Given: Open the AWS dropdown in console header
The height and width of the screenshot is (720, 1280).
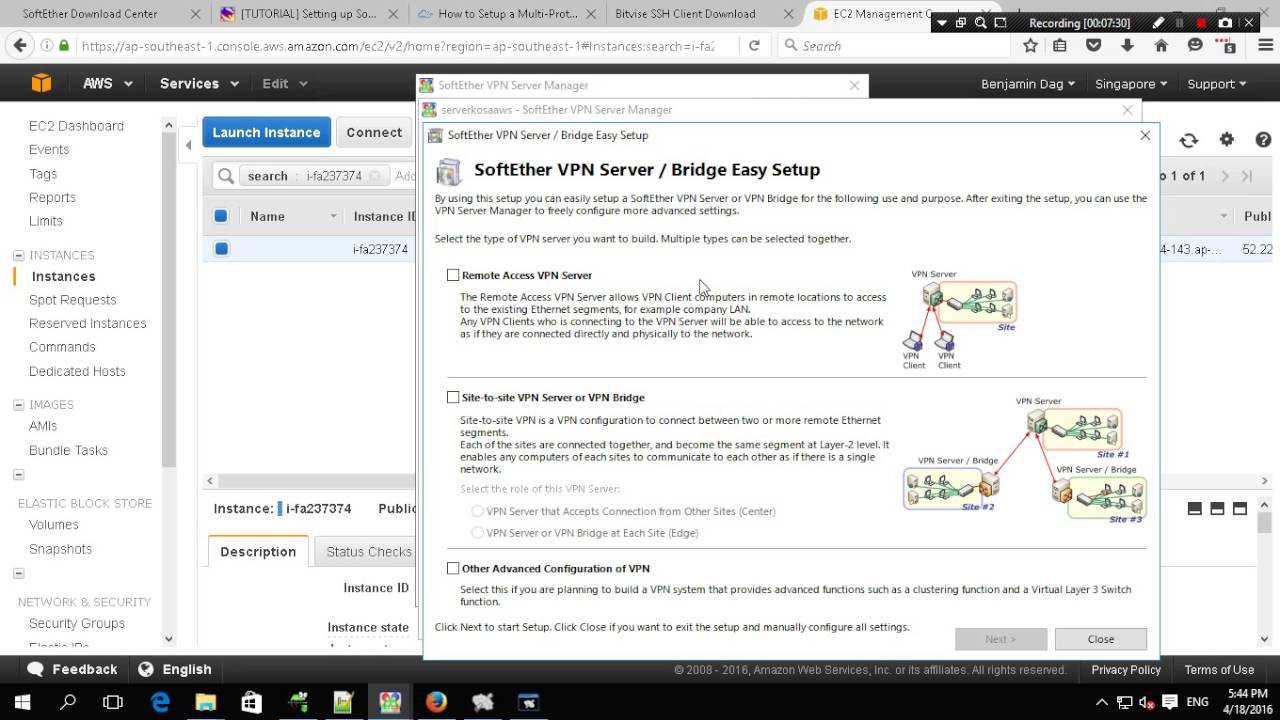Looking at the screenshot, I should 108,84.
